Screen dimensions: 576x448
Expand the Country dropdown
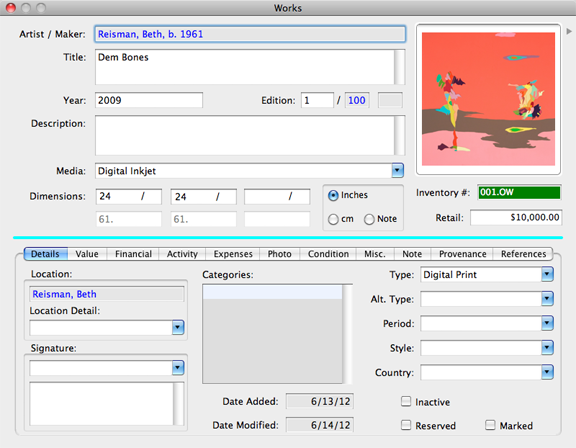click(x=547, y=372)
